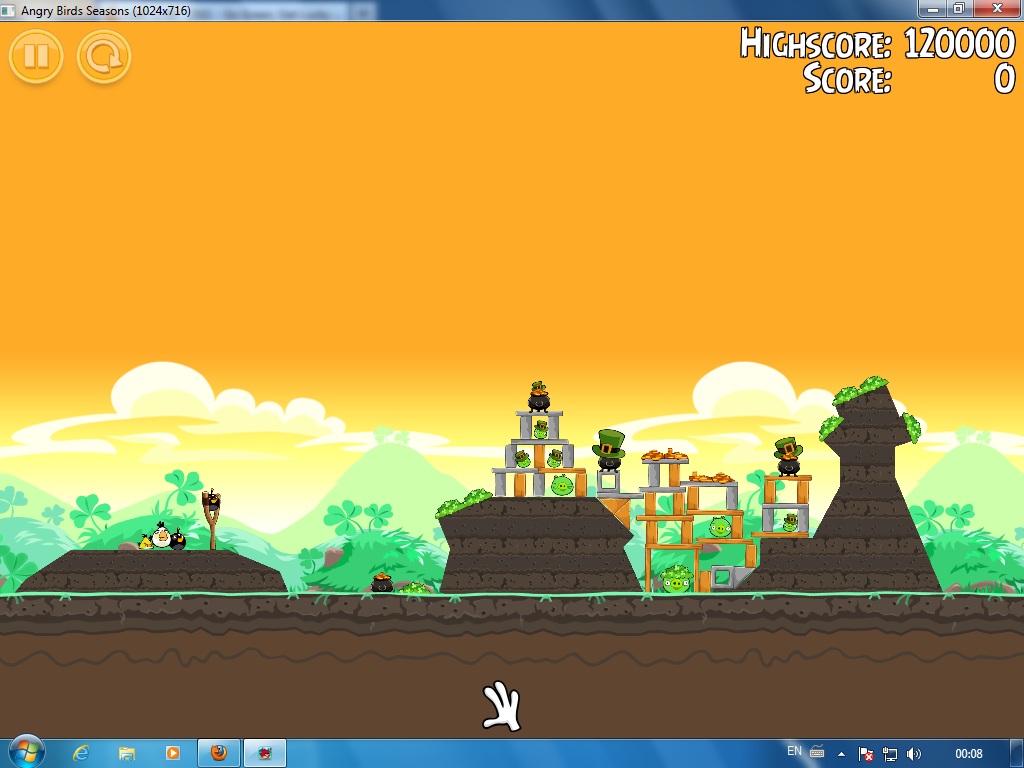Open Windows Explorer folder on the taskbar

(127, 752)
